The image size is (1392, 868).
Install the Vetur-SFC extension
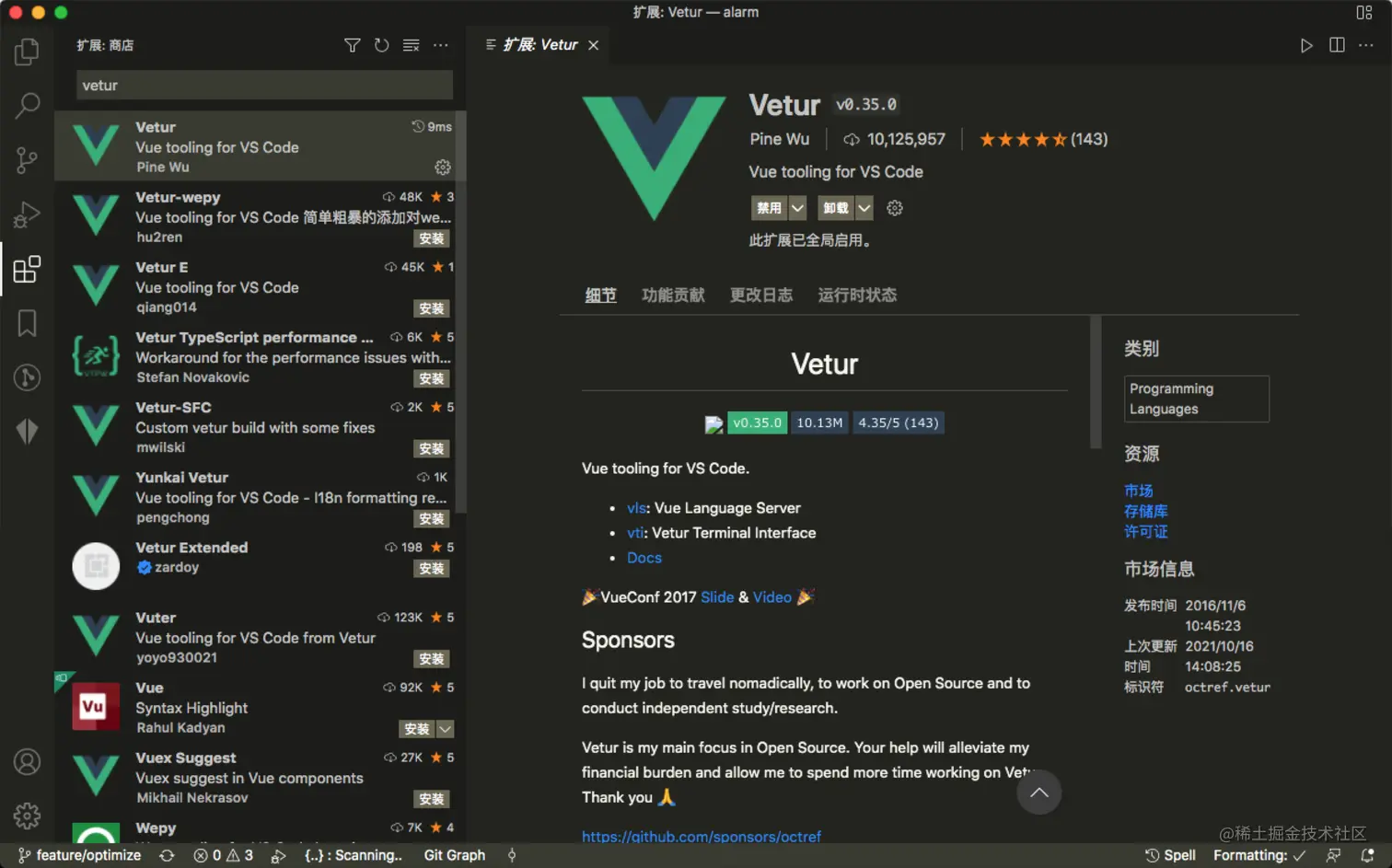pos(432,448)
